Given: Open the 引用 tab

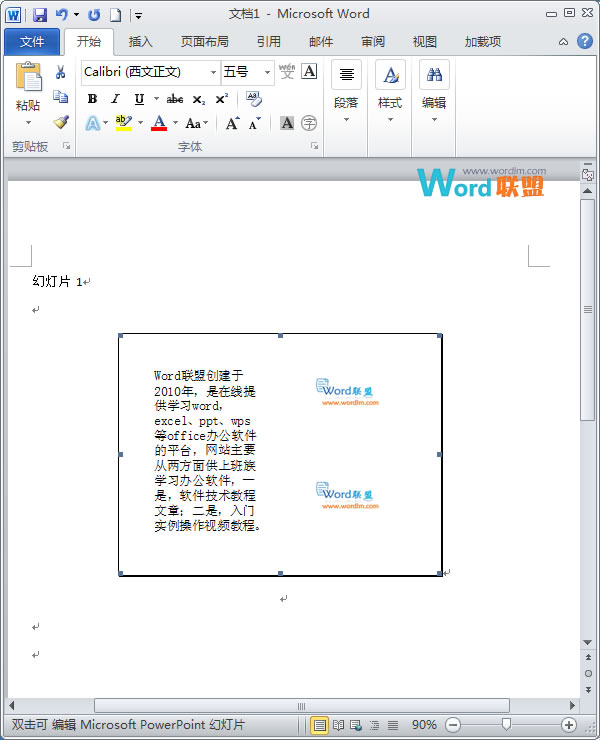Looking at the screenshot, I should 269,42.
